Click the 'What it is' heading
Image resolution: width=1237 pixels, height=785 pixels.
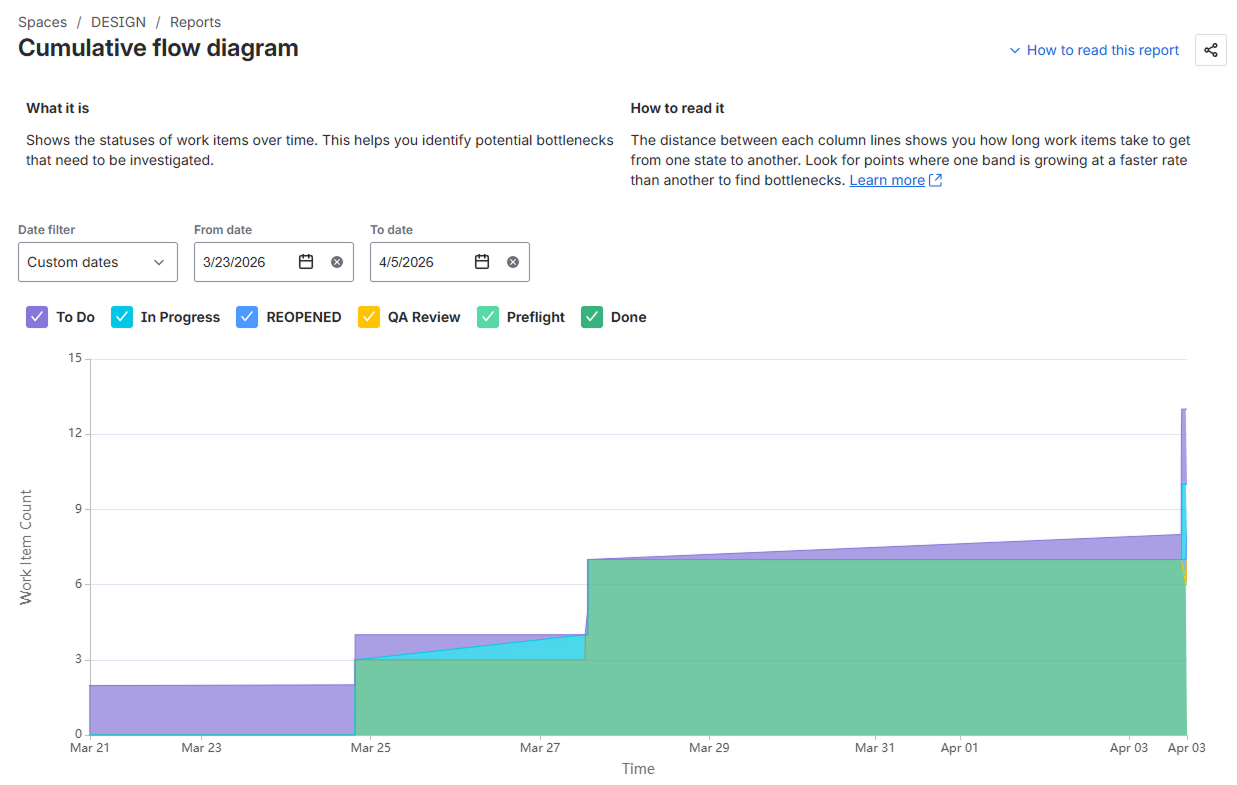click(x=58, y=108)
